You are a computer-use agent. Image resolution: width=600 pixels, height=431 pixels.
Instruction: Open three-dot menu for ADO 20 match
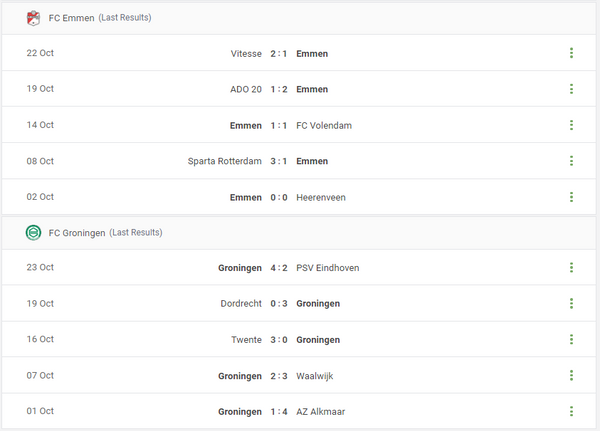[x=571, y=89]
